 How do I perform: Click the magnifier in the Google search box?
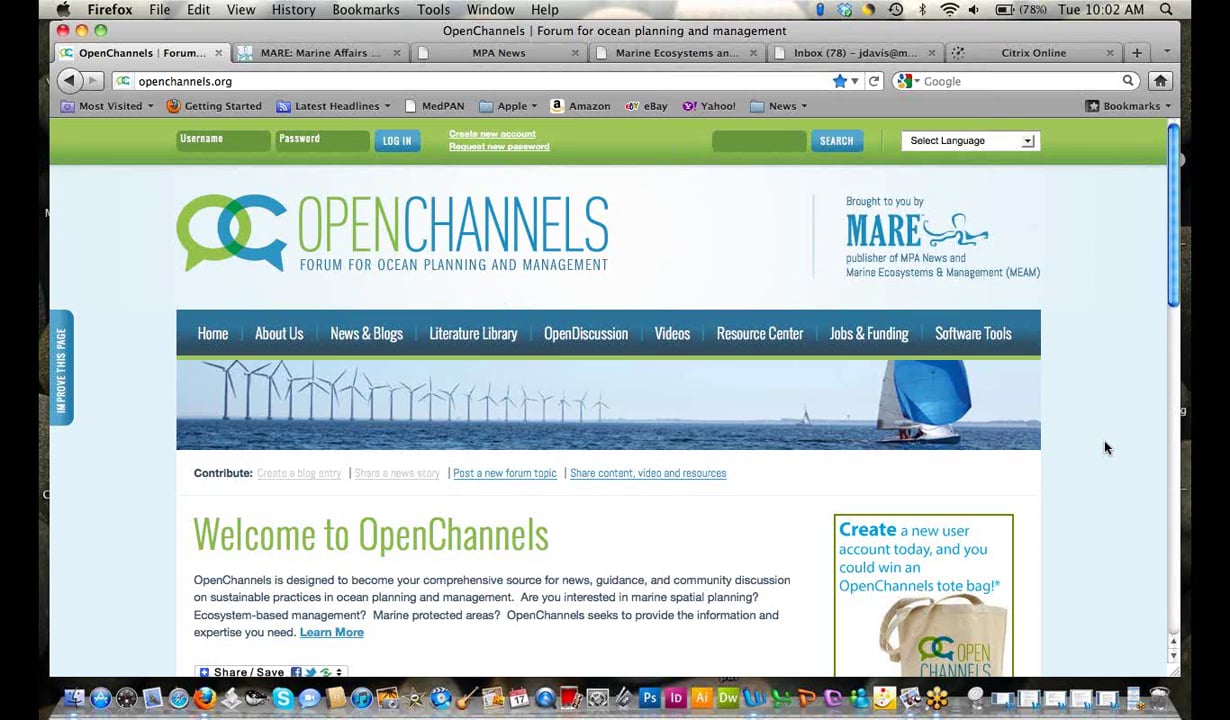[1128, 81]
